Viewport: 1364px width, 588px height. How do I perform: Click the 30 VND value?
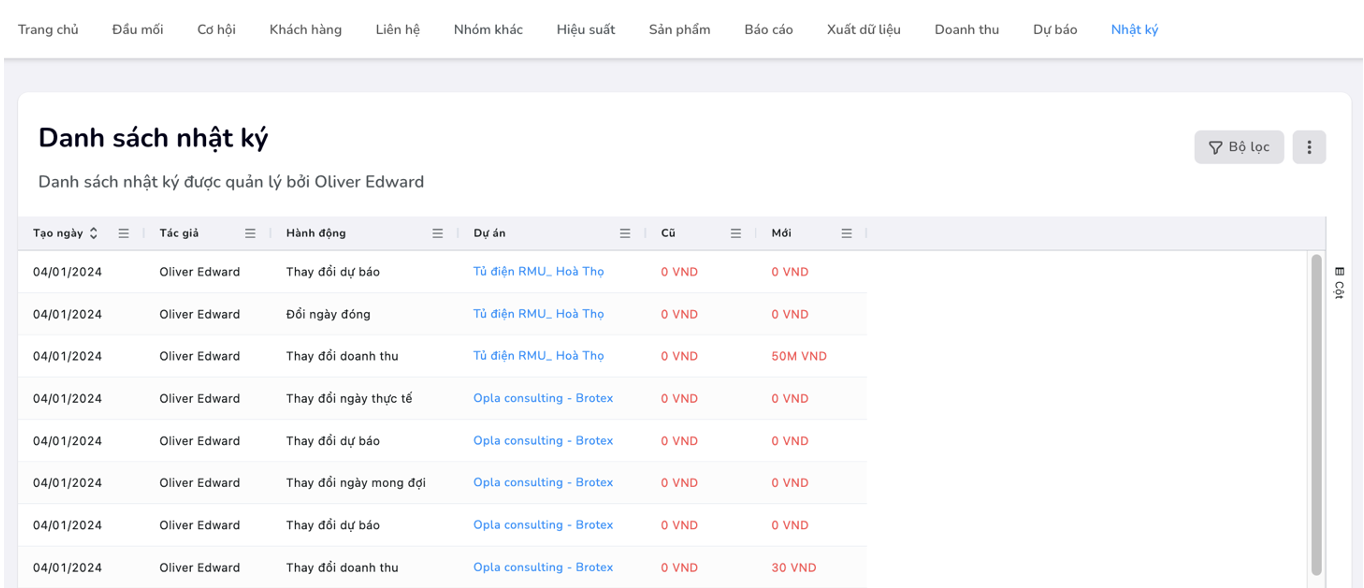[794, 567]
